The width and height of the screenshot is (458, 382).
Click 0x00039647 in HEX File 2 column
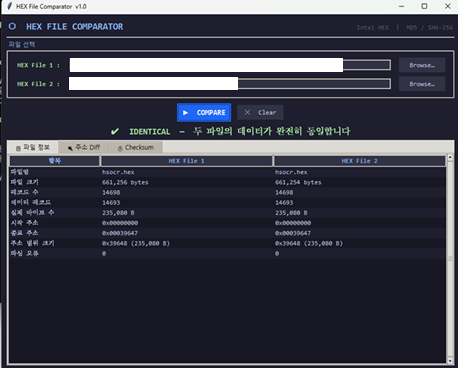tap(293, 233)
